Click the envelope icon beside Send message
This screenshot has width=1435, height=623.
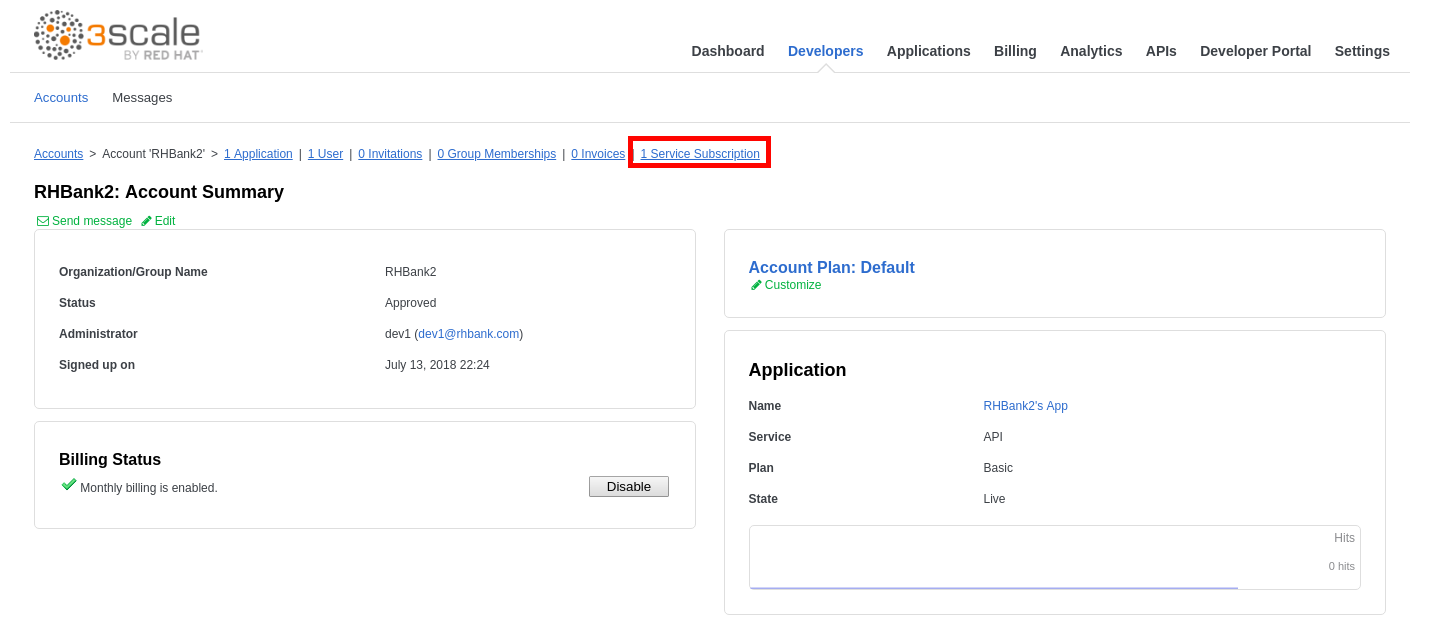[43, 221]
